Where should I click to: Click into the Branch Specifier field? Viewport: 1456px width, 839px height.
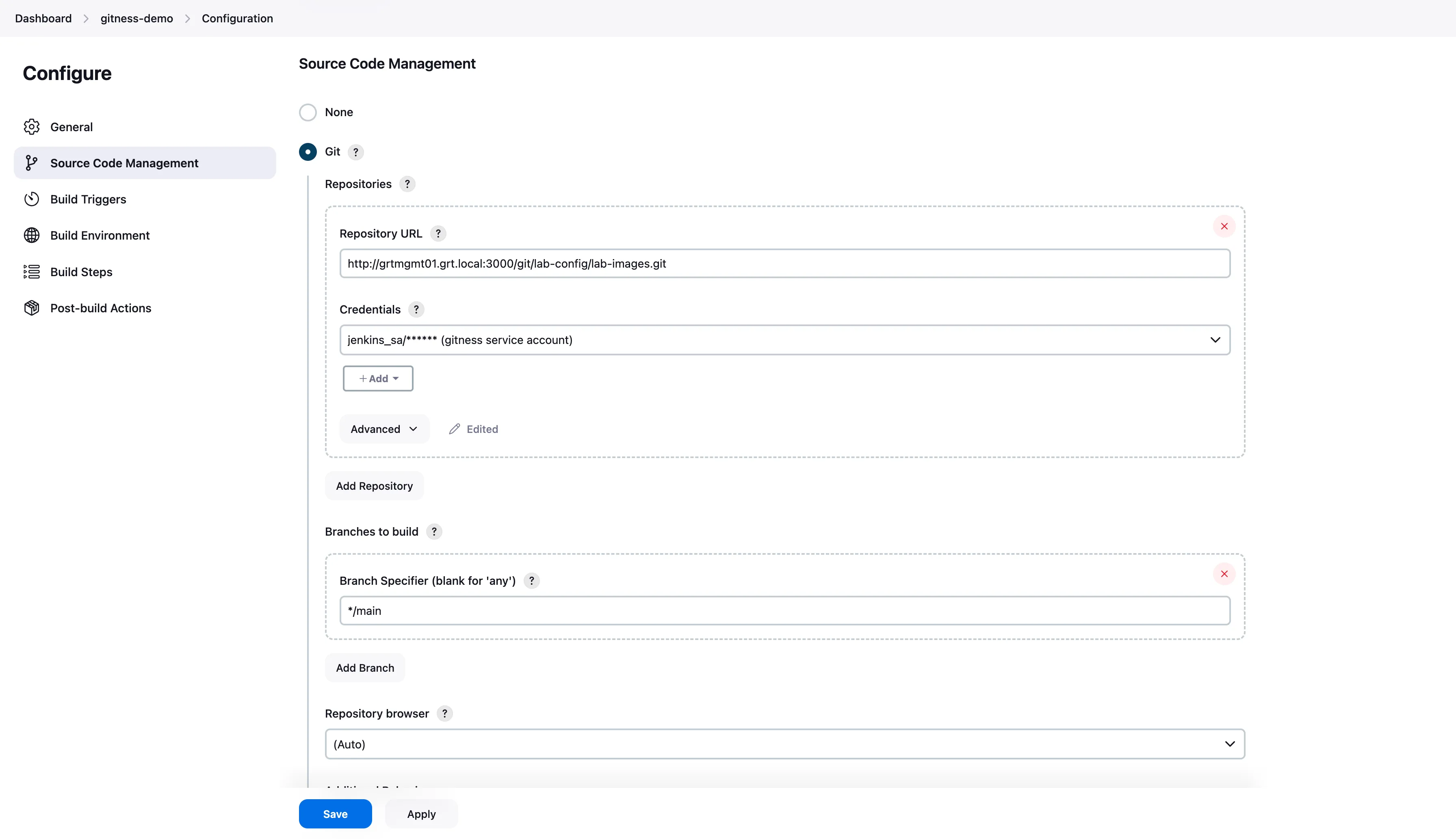coord(784,611)
